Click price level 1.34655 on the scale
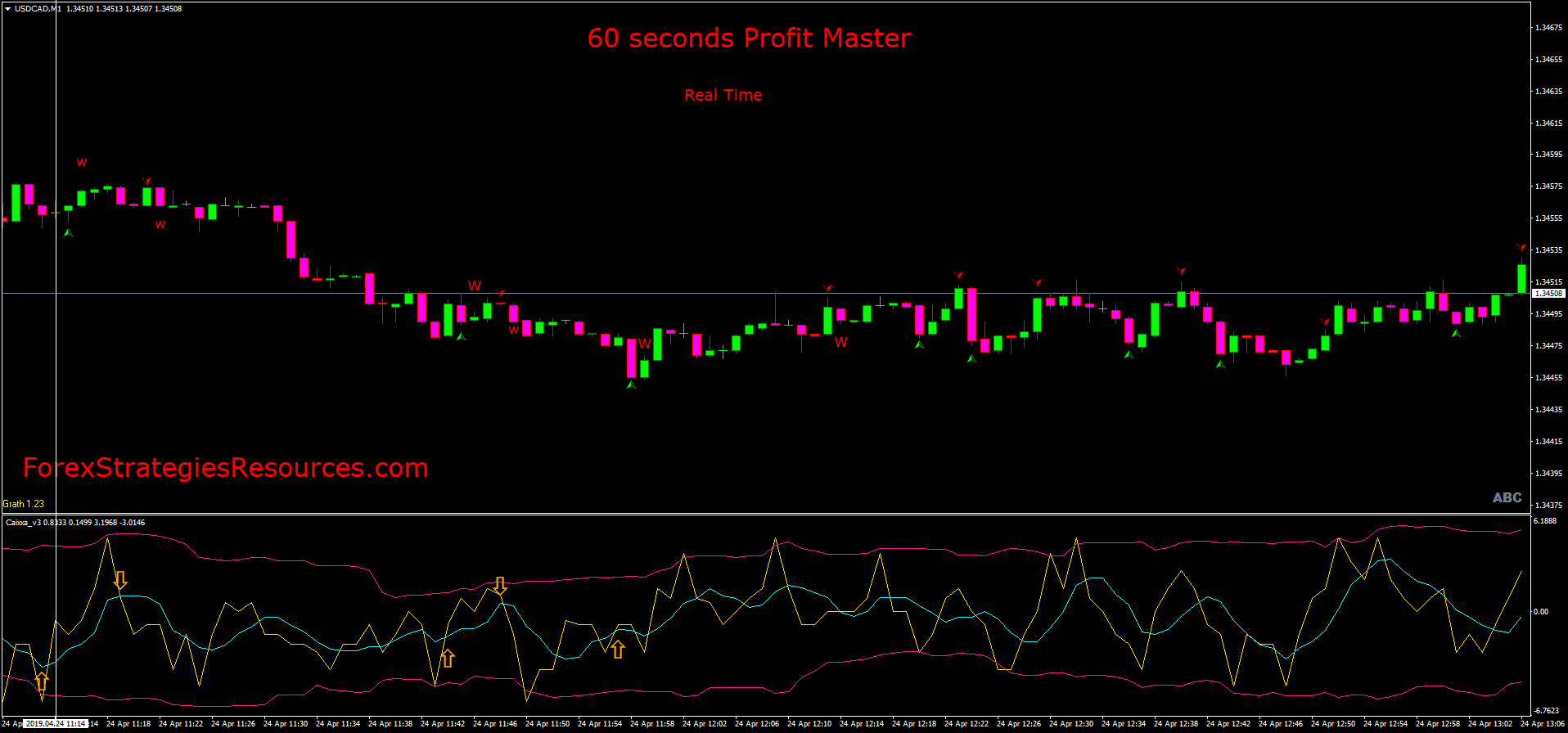 pos(1549,60)
